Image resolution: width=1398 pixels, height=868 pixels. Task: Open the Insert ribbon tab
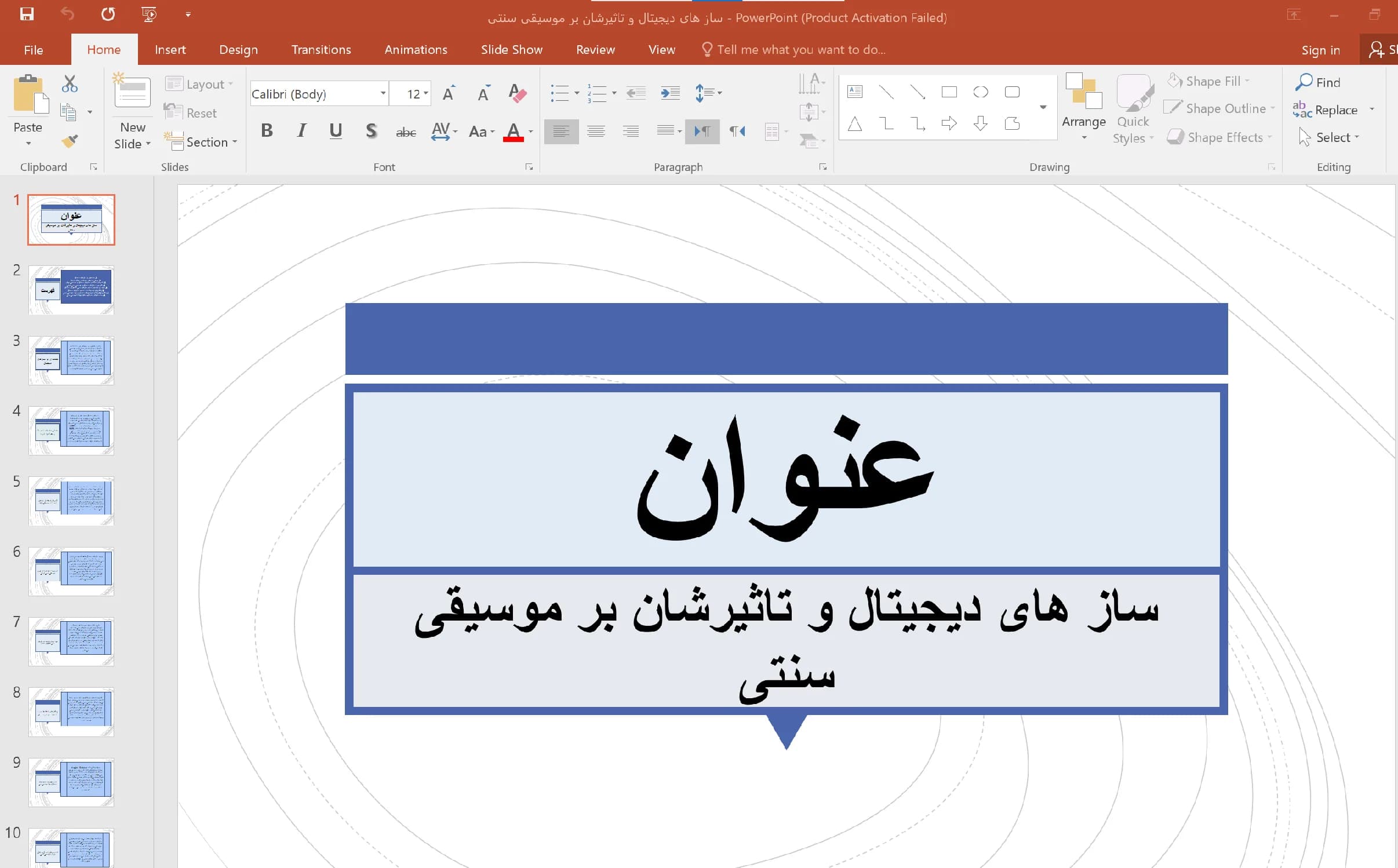click(x=170, y=50)
